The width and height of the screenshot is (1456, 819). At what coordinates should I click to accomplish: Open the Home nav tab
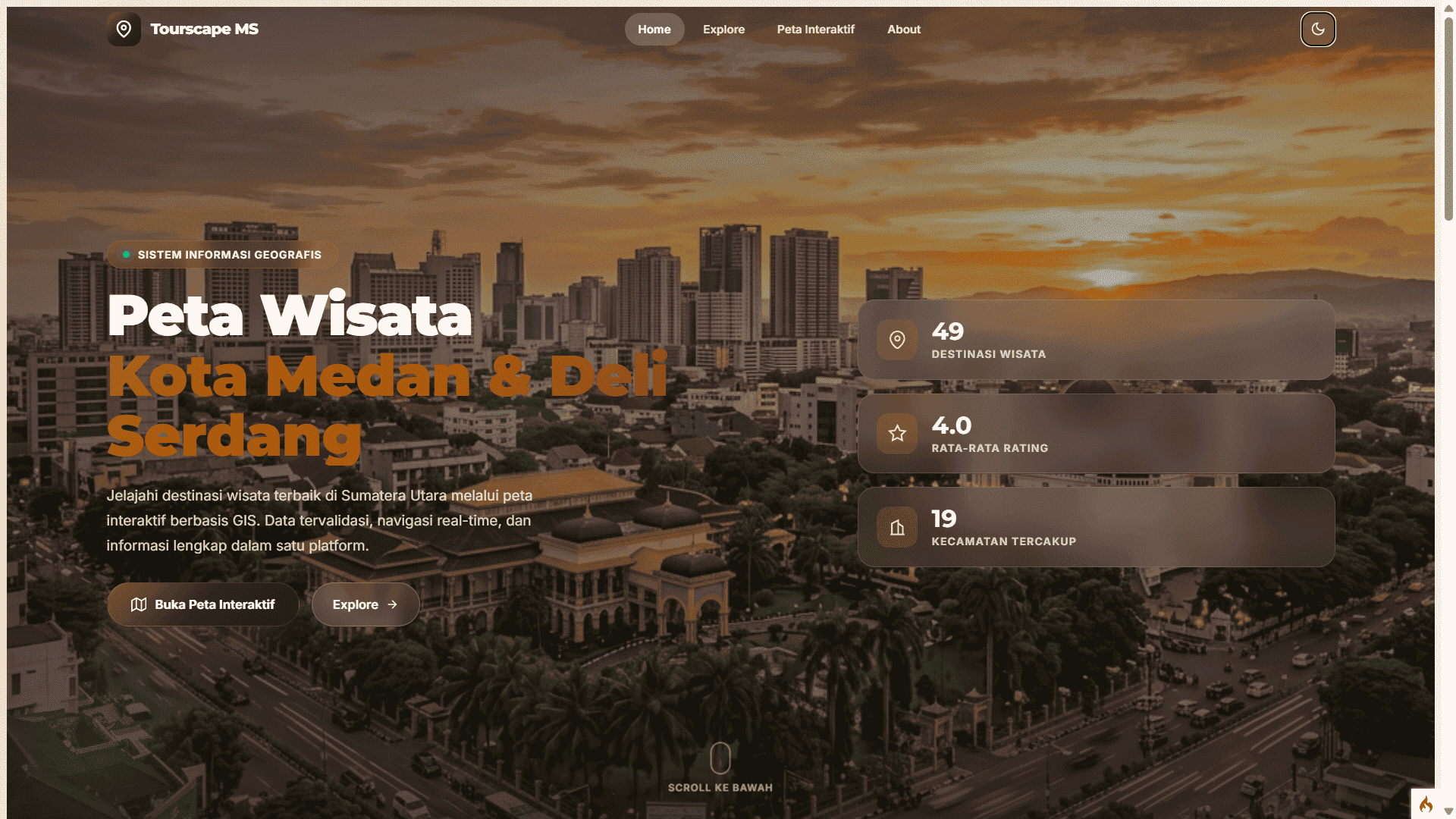654,29
